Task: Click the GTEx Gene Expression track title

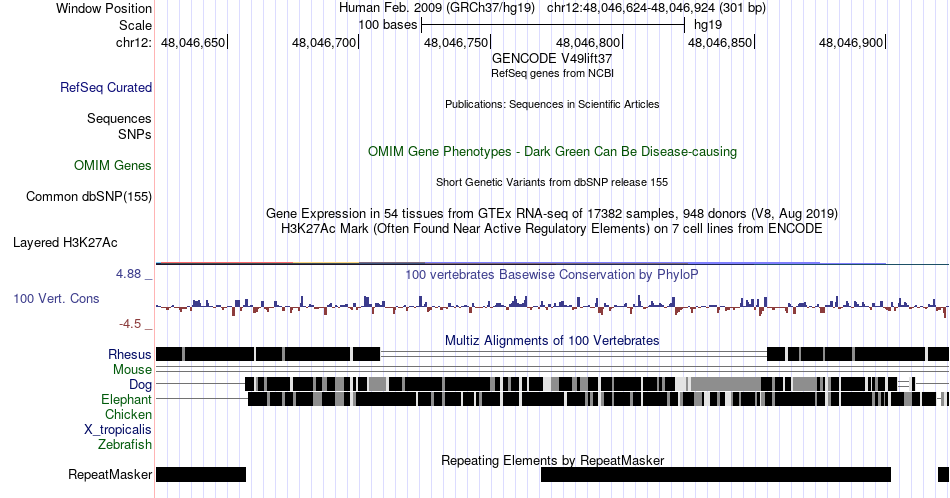Action: 552,213
